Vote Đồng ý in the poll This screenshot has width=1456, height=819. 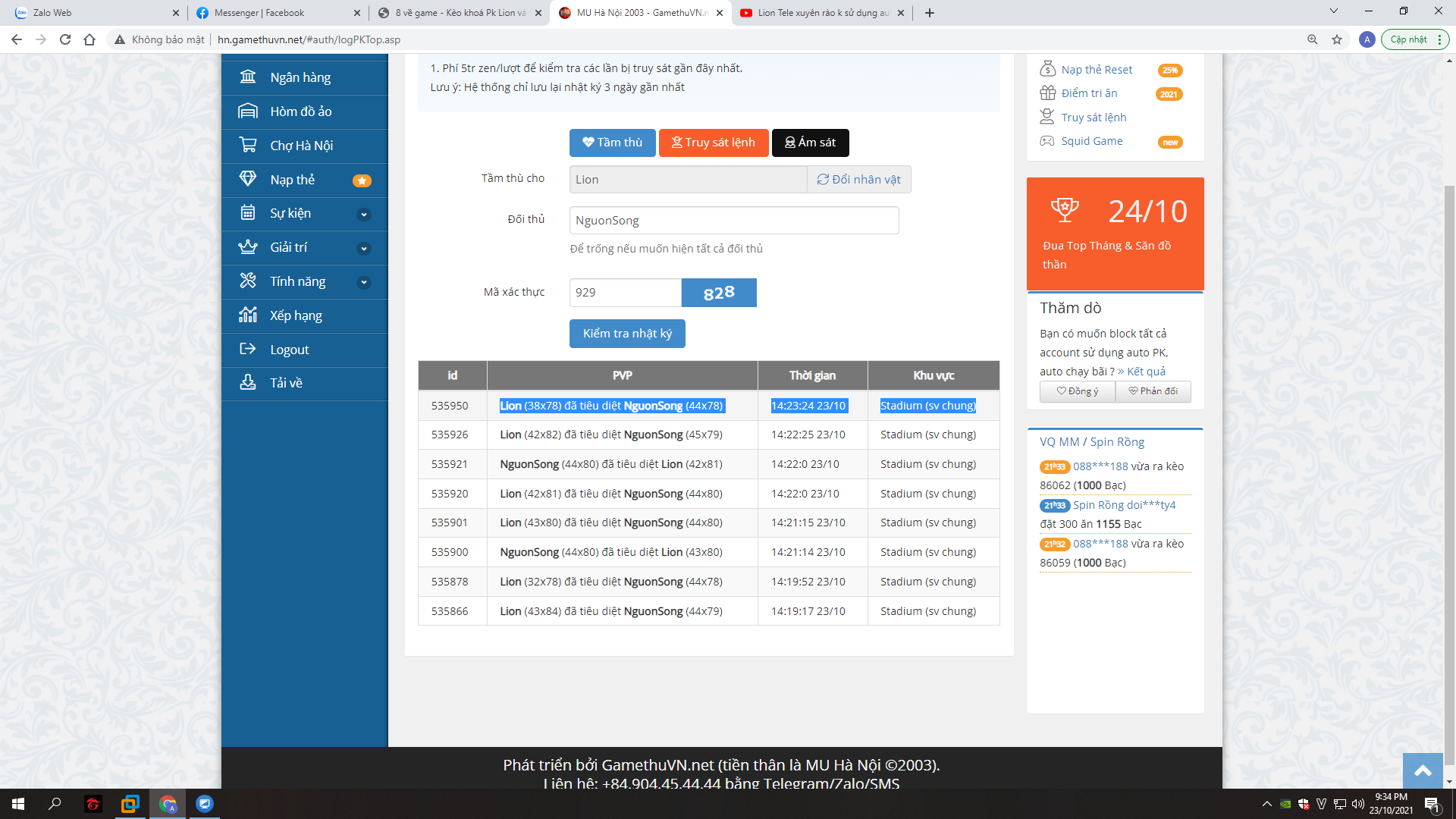[1077, 391]
